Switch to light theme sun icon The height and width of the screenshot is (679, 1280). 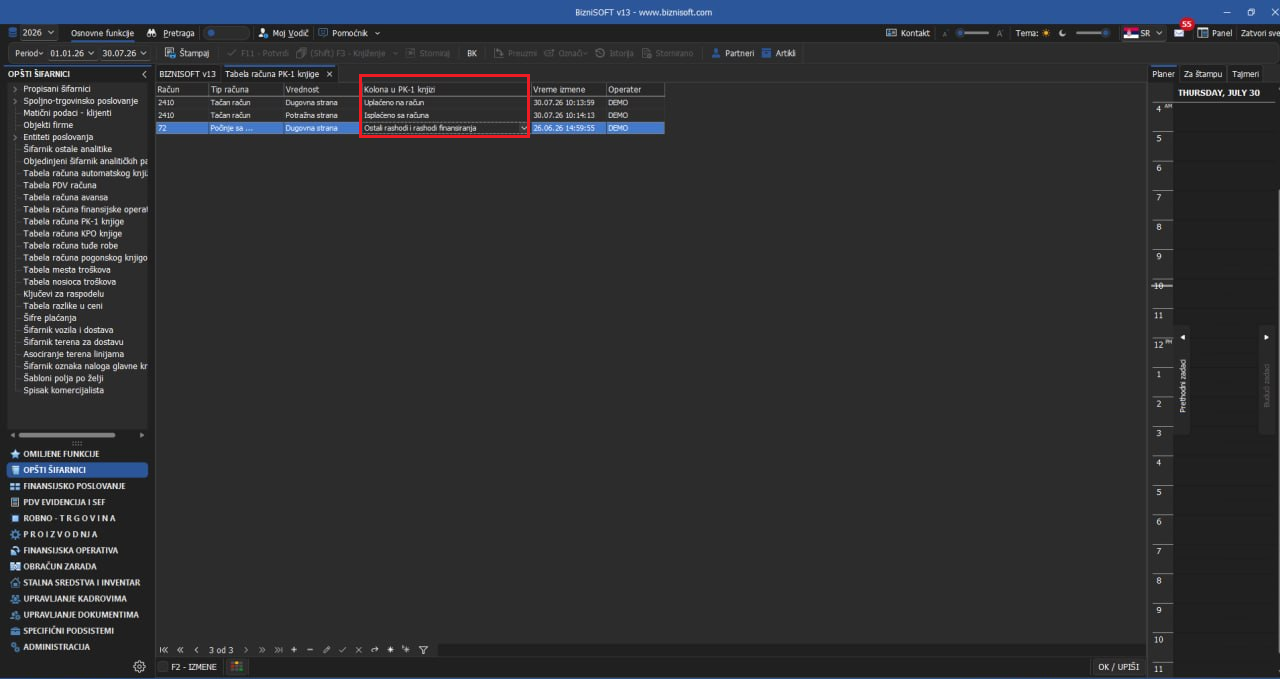[1047, 33]
